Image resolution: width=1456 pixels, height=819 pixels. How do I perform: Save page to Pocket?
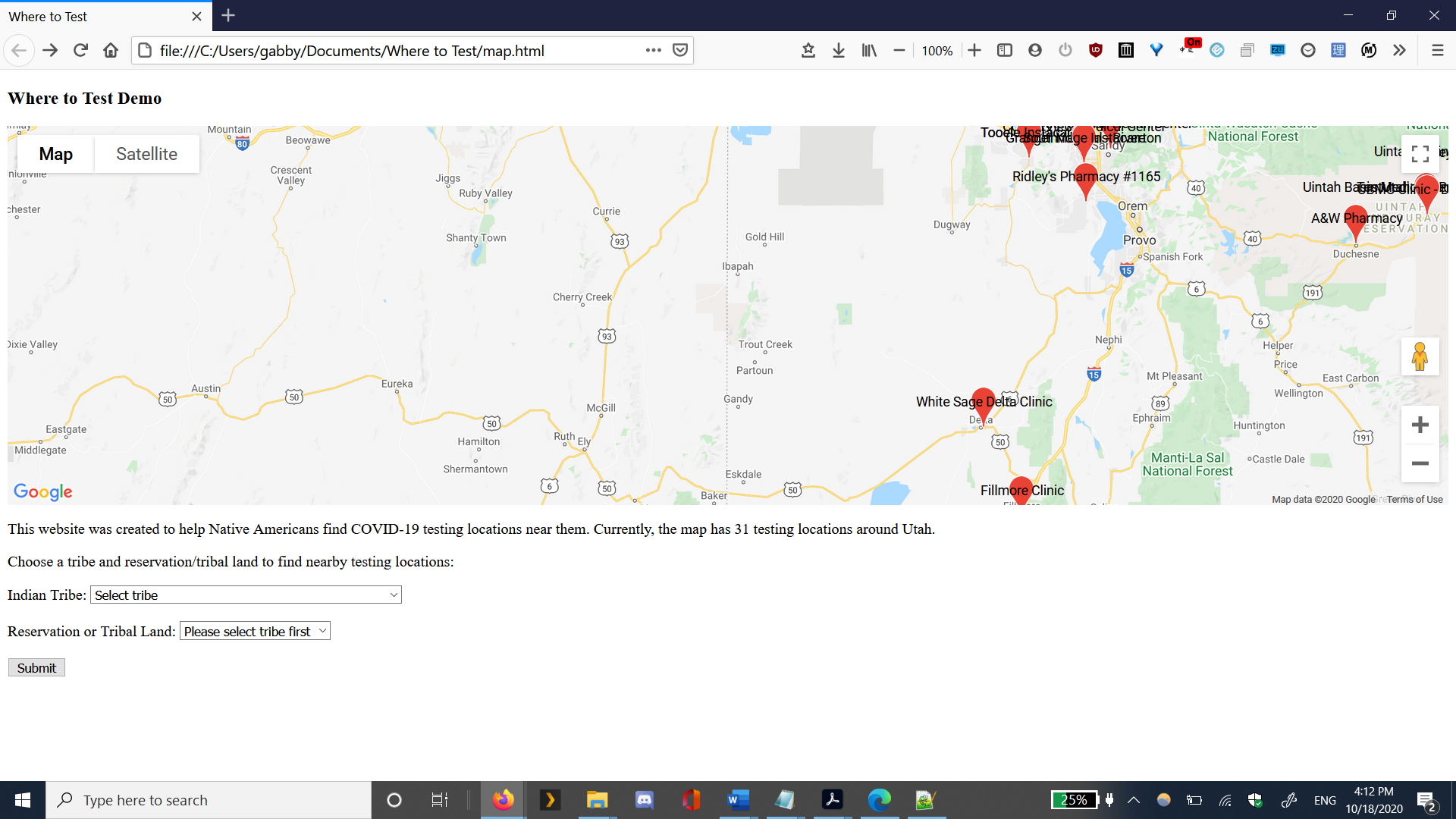pyautogui.click(x=680, y=50)
